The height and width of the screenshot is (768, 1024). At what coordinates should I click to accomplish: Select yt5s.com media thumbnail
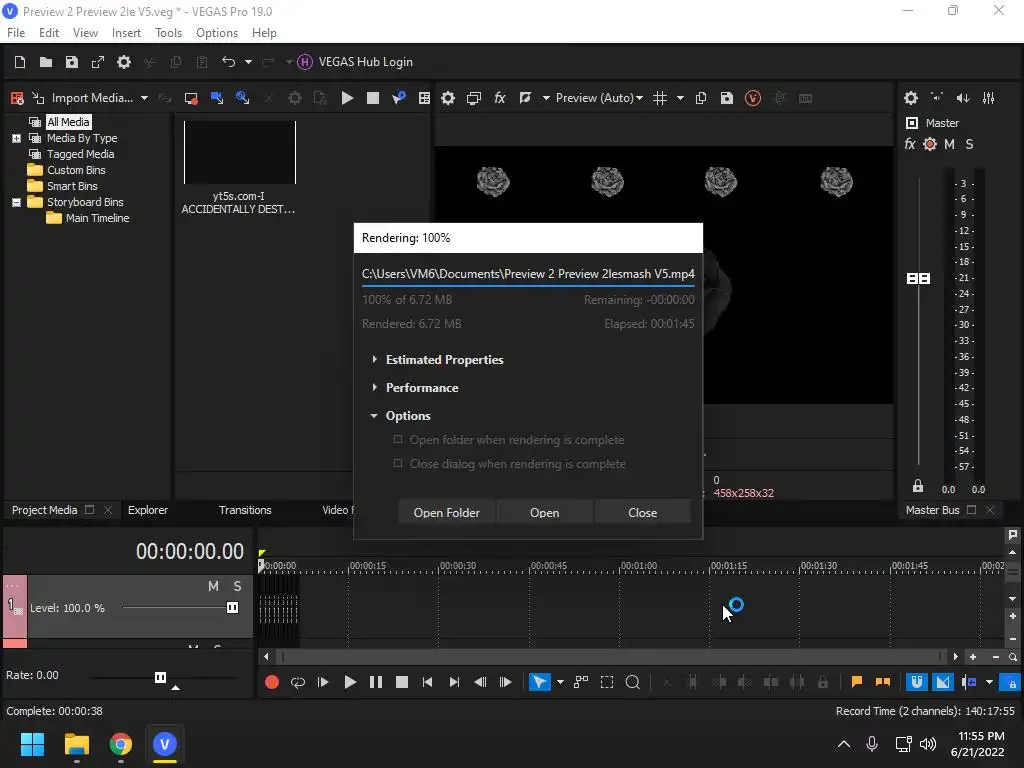pos(240,152)
